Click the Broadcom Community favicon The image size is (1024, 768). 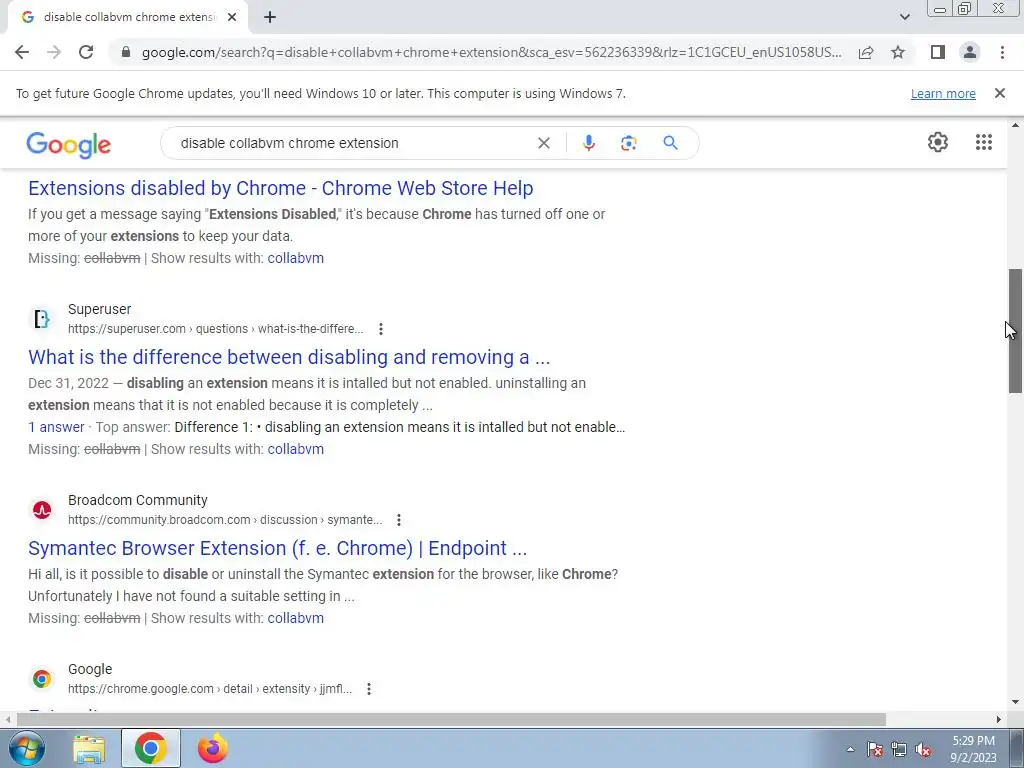[42, 510]
